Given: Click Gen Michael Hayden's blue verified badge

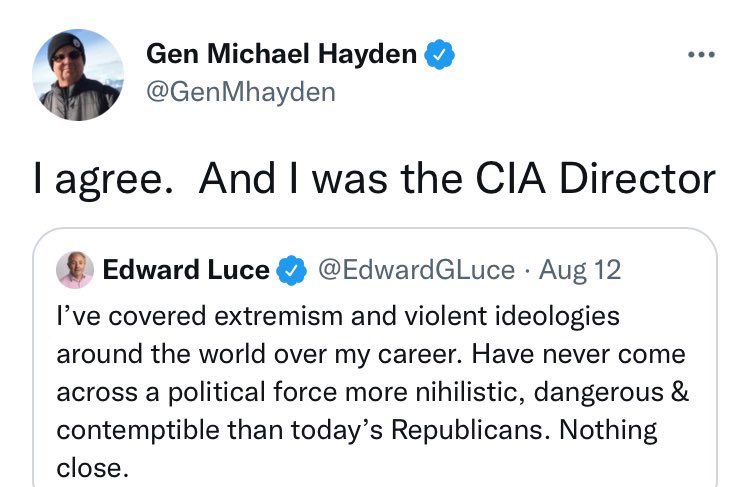Looking at the screenshot, I should (x=440, y=55).
